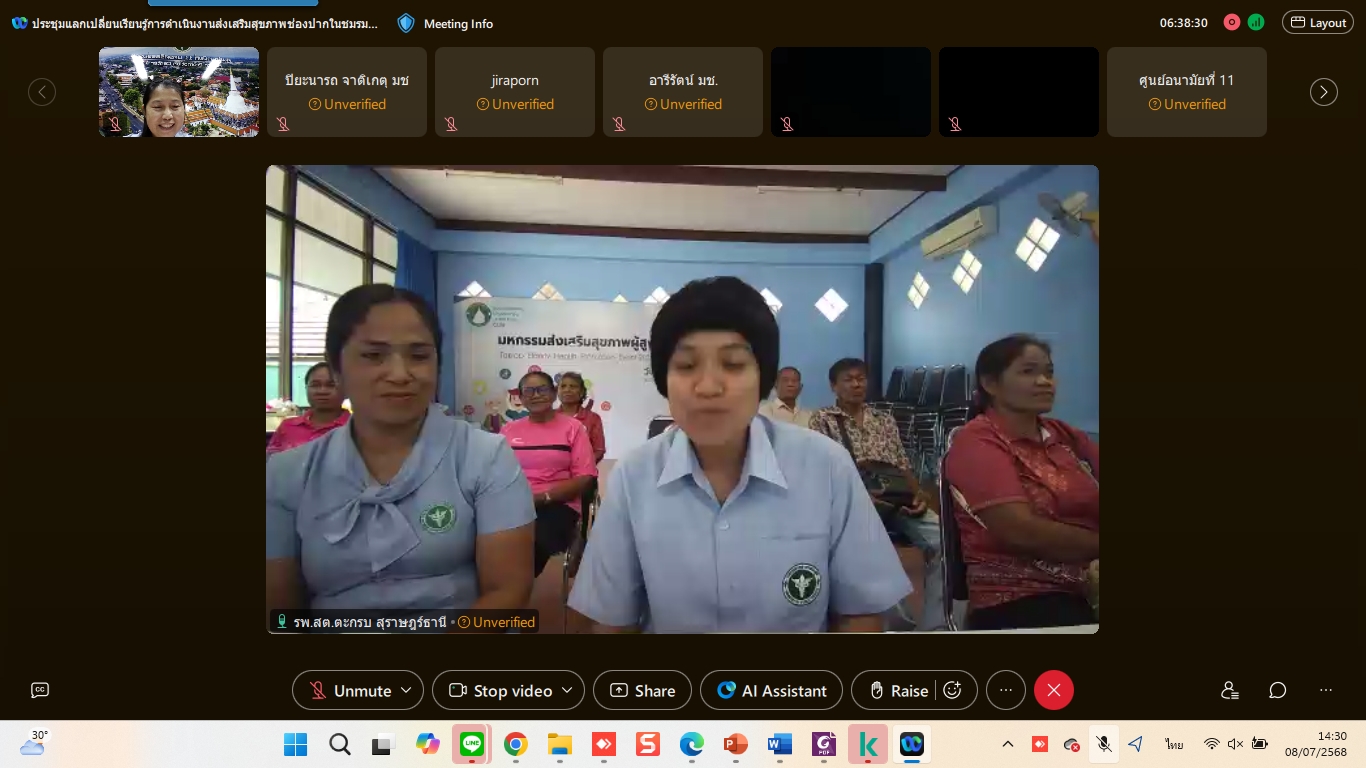Raise your hand

coord(898,690)
